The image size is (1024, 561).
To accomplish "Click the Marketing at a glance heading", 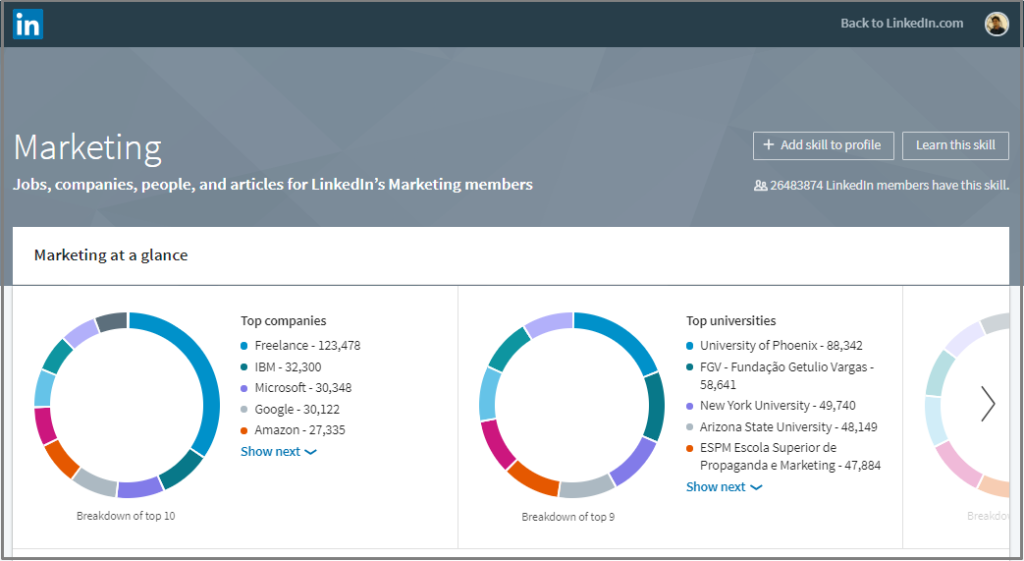I will coord(111,255).
